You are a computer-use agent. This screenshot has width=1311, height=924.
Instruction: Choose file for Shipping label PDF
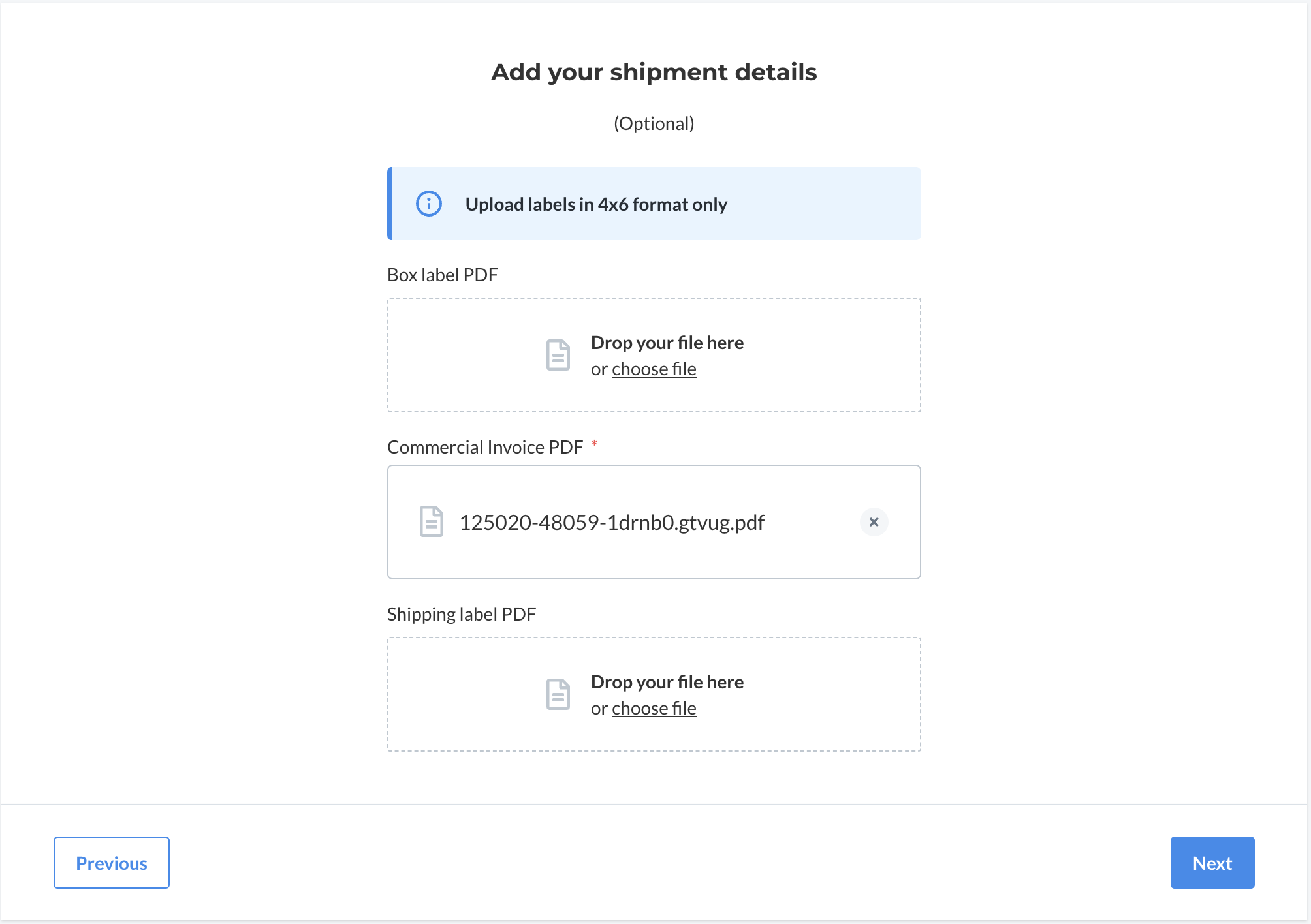[654, 709]
